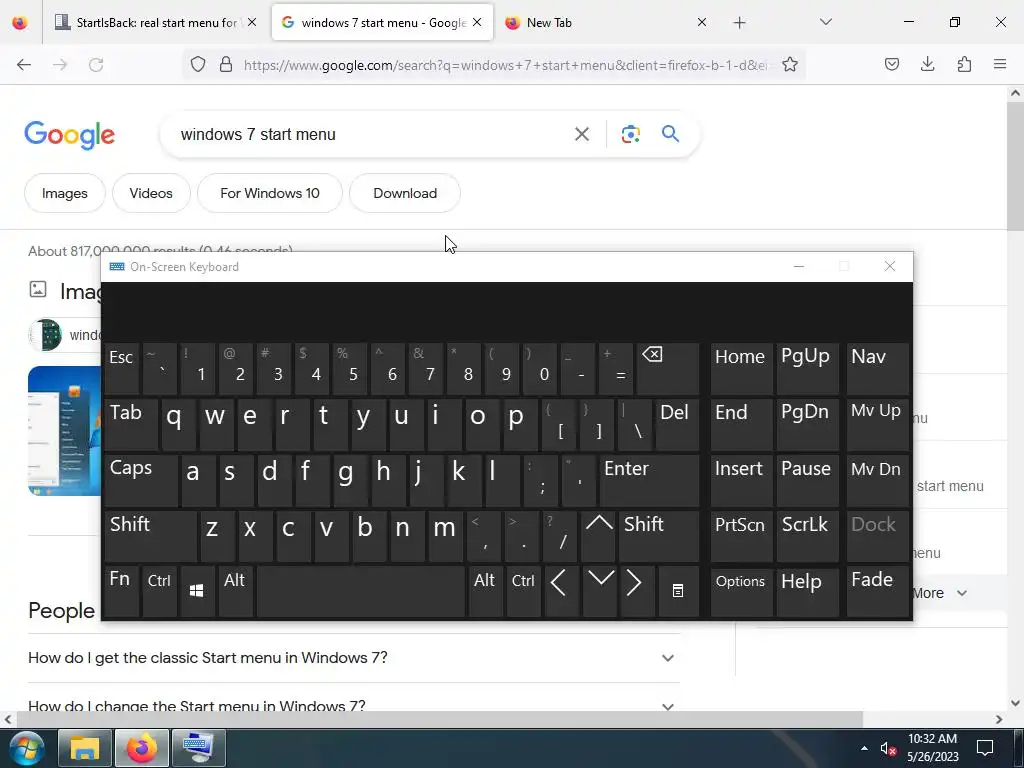Select the 'windows 7 start menu - Google' tab
The image size is (1024, 768).
click(x=382, y=22)
